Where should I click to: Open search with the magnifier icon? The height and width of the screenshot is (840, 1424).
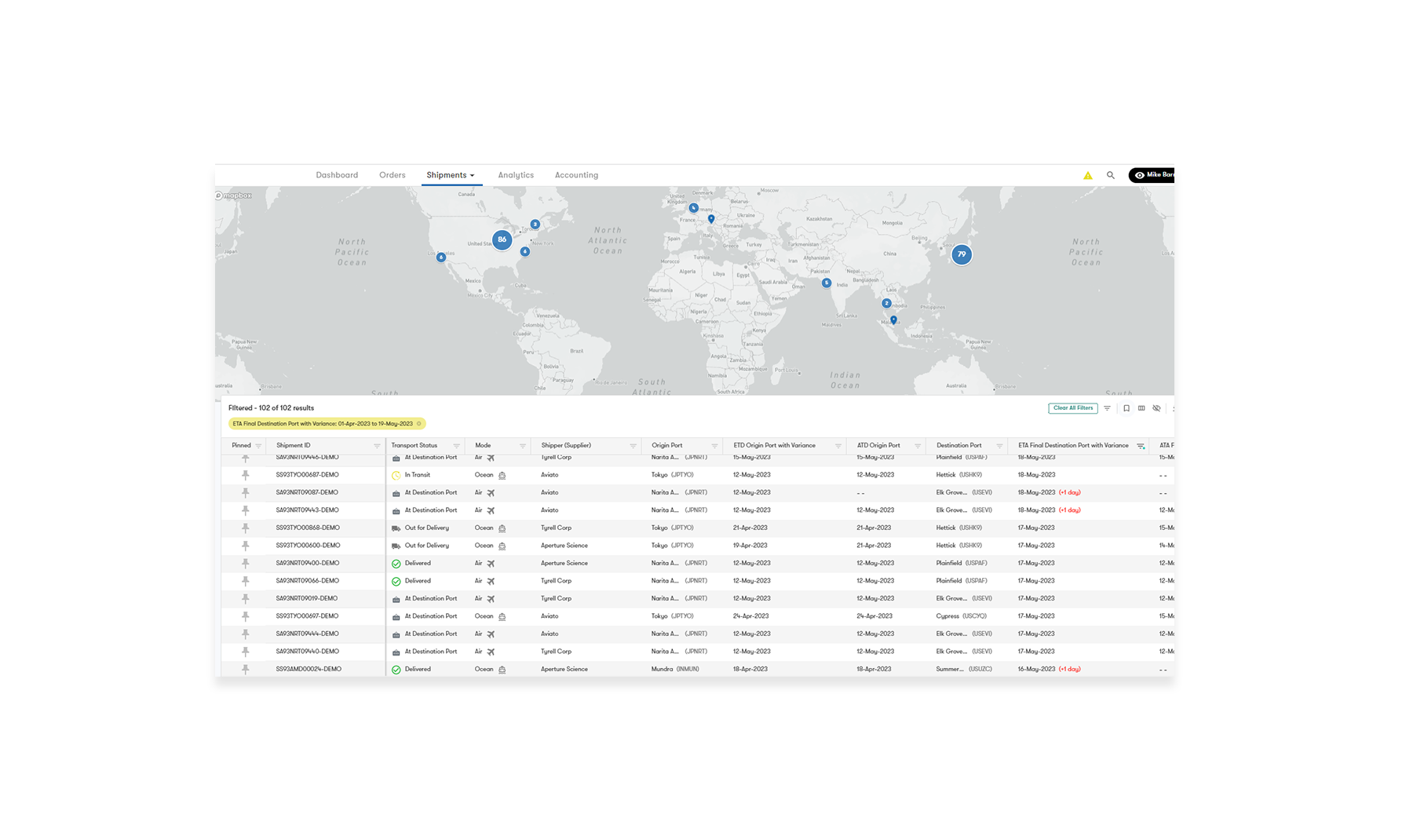(1110, 176)
